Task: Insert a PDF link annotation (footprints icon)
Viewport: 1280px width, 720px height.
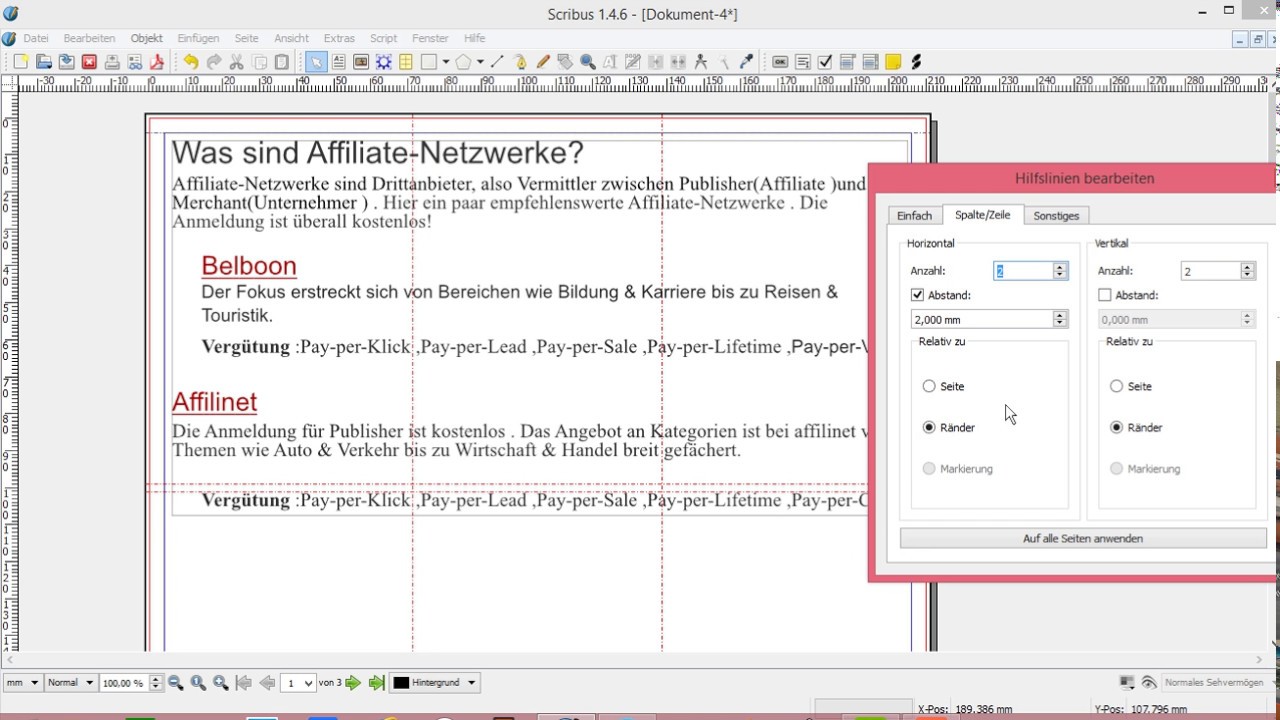Action: [915, 62]
